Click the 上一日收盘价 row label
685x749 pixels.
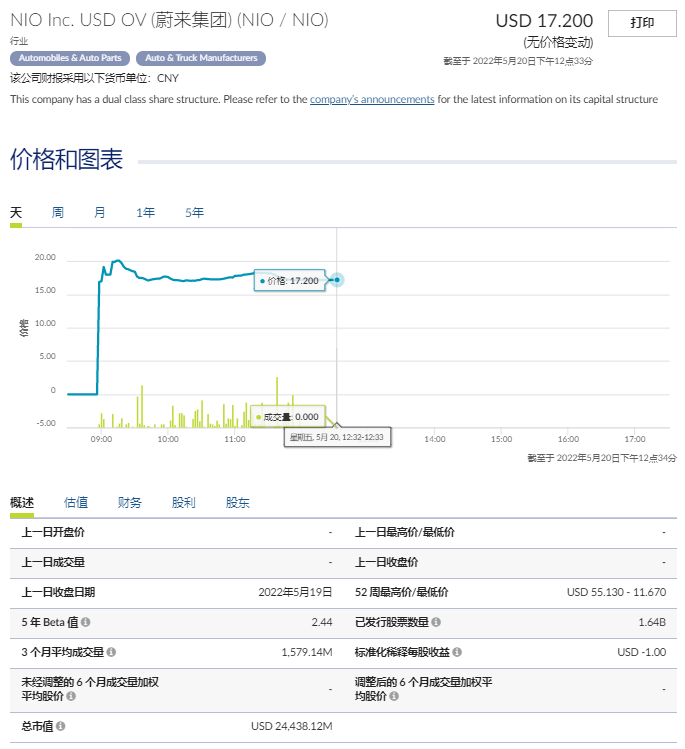point(386,562)
